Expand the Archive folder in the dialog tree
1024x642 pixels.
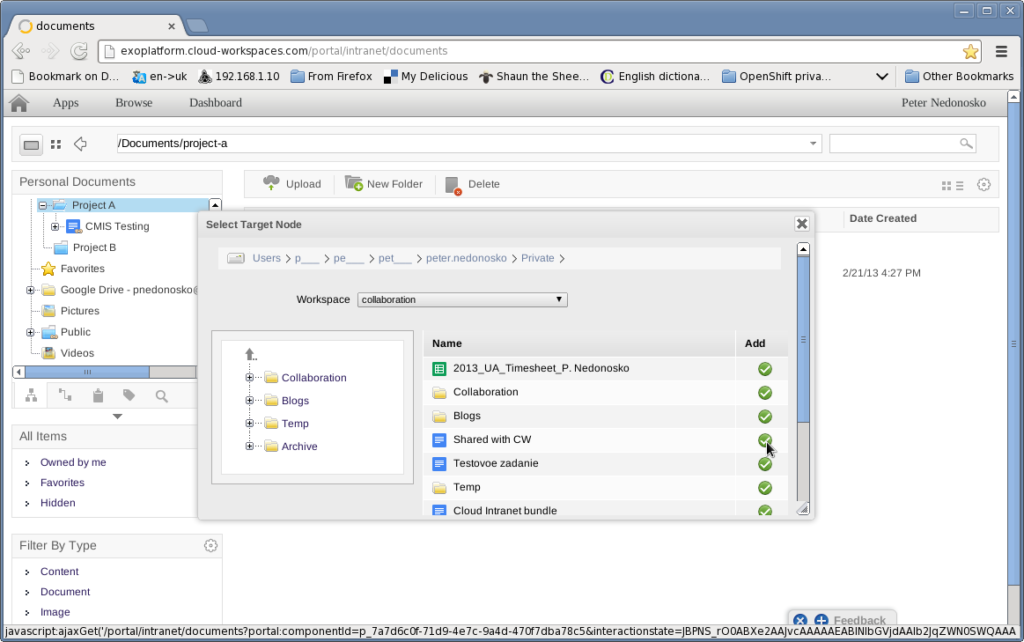pos(247,446)
